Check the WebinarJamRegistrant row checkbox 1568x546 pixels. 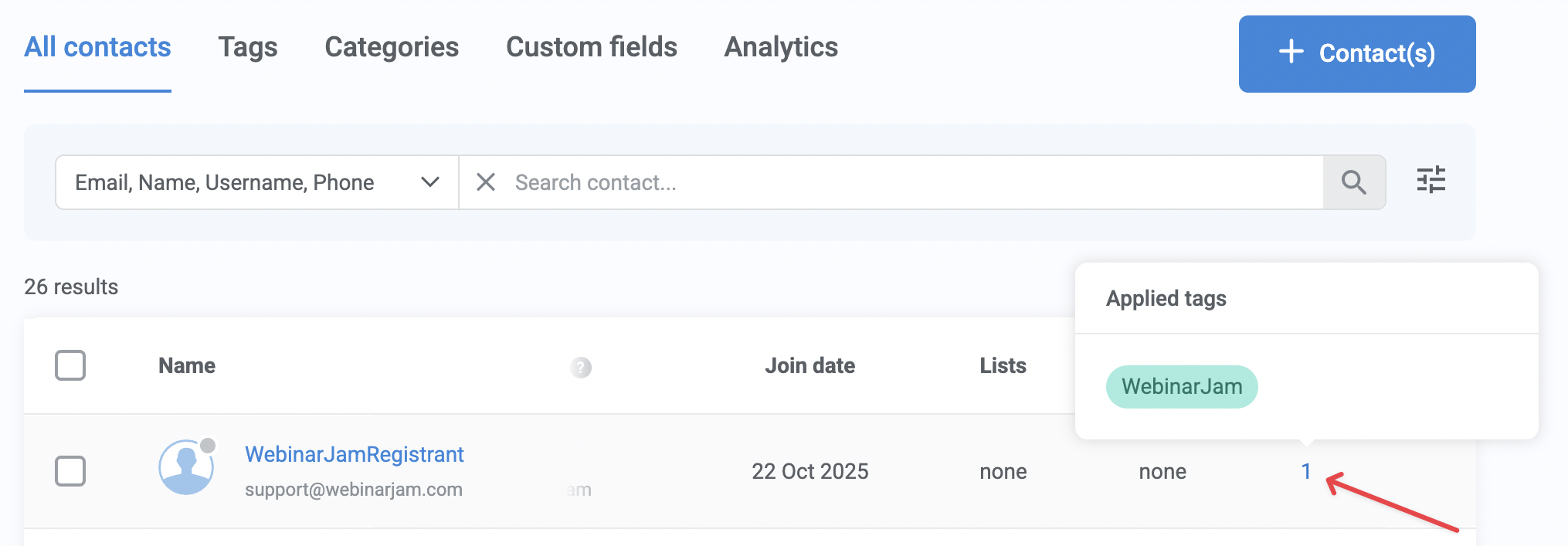70,470
